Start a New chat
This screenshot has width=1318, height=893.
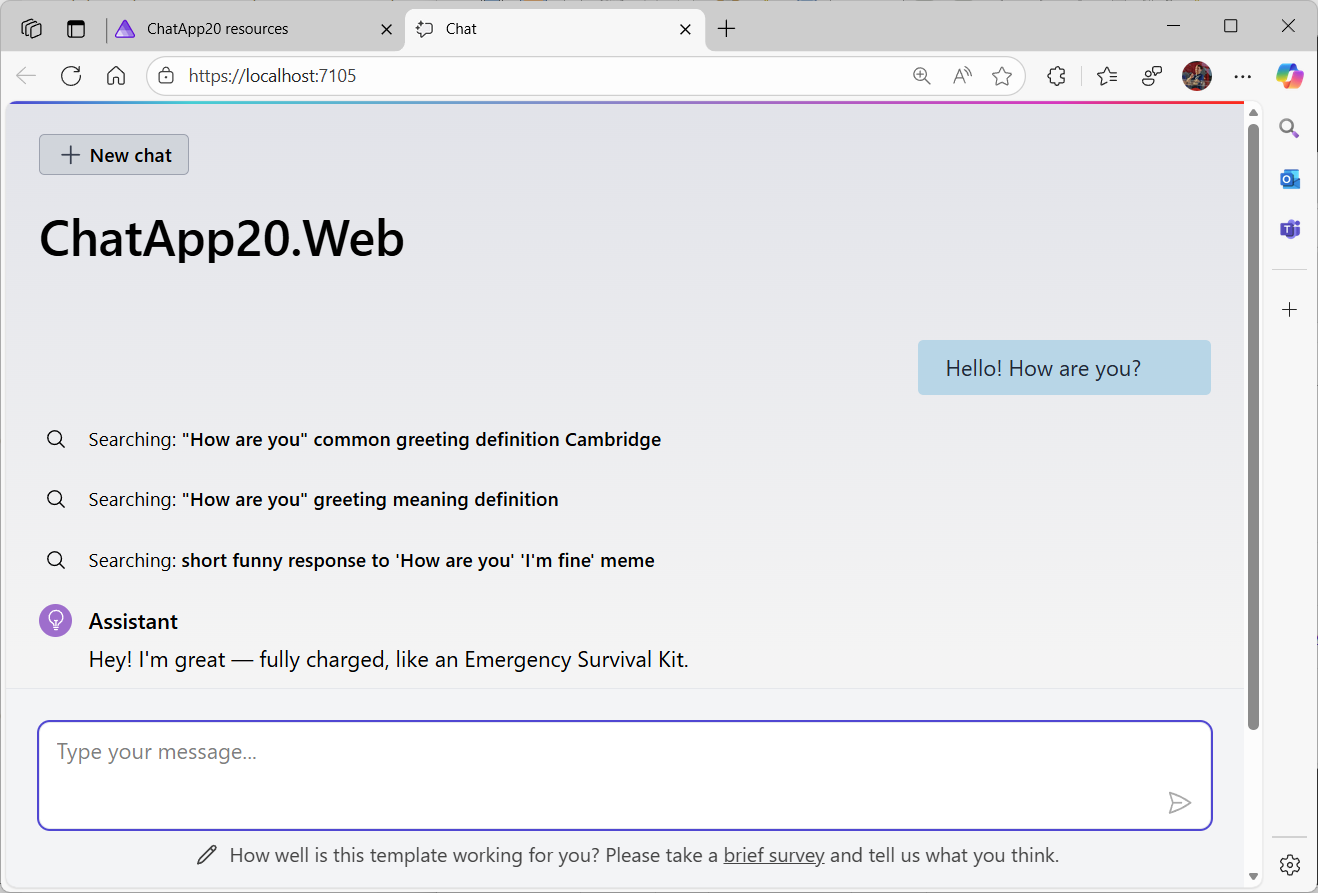pyautogui.click(x=113, y=154)
